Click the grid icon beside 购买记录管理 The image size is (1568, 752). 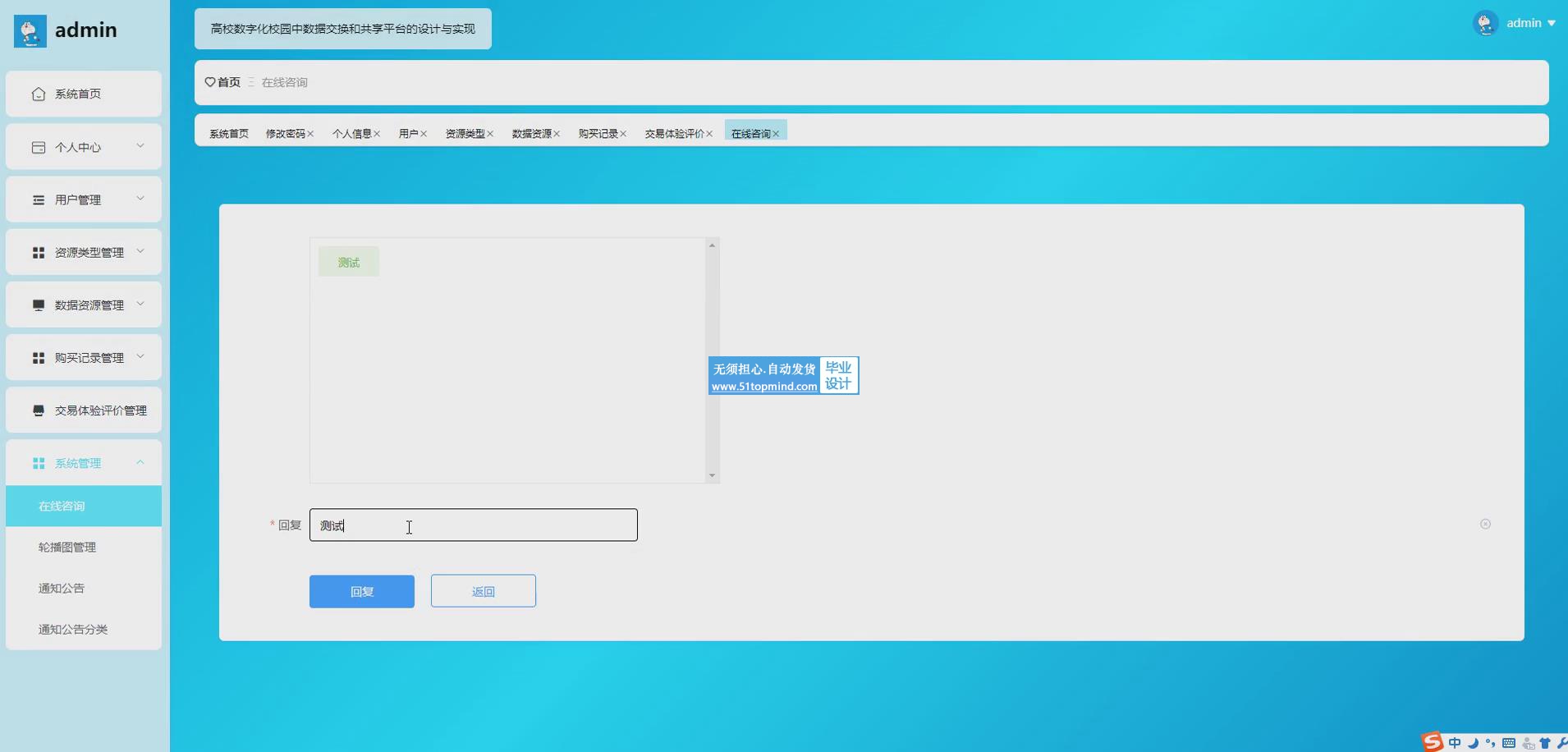click(39, 358)
